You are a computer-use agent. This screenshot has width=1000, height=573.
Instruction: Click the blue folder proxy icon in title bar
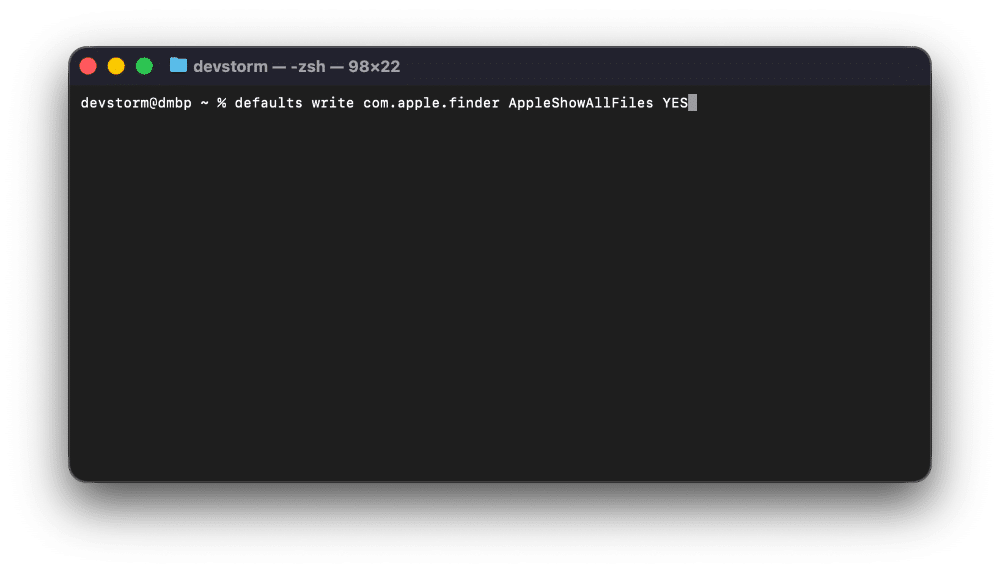coord(179,66)
